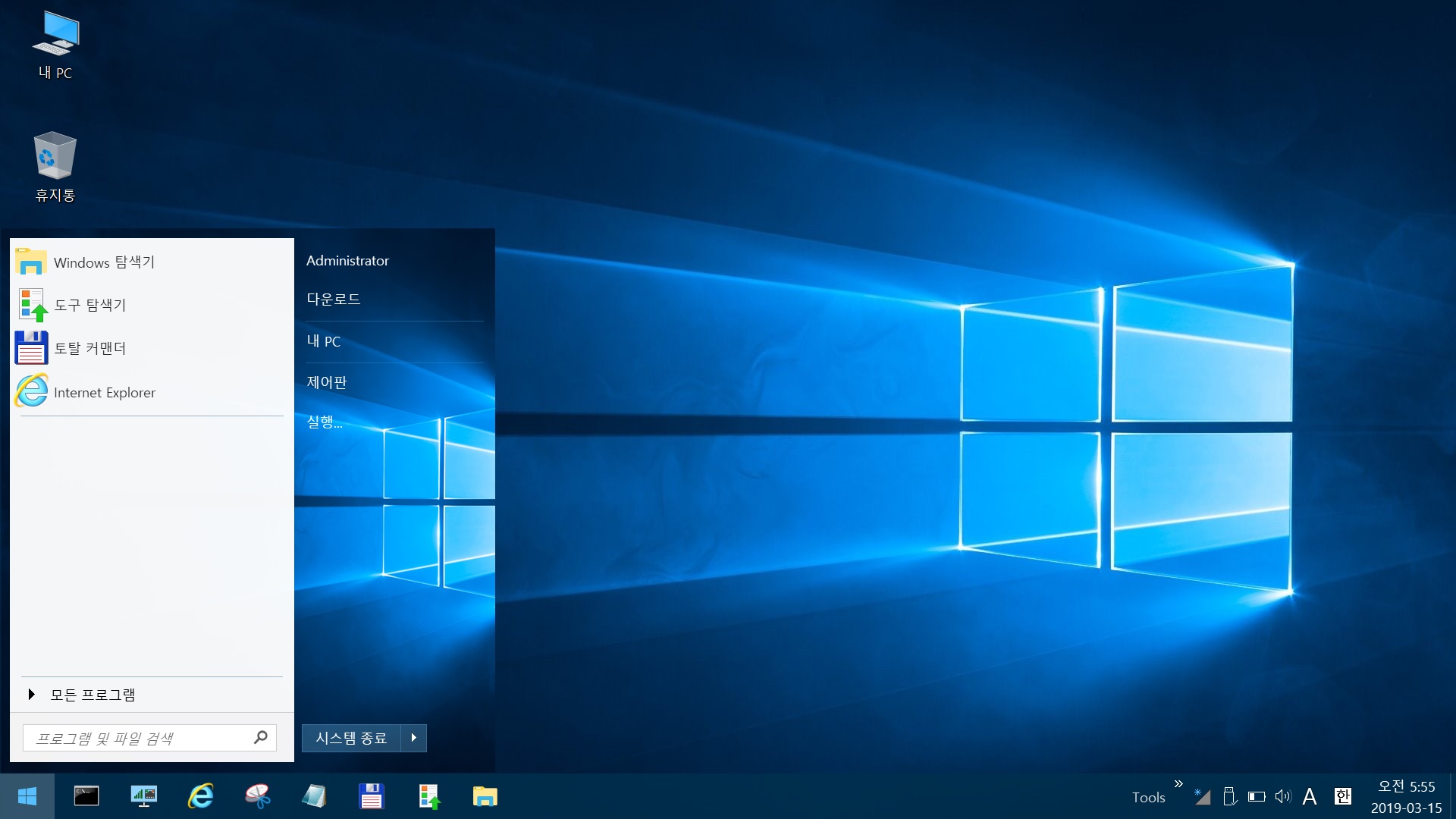Screen dimensions: 1456x819
Task: Open Command Prompt from taskbar
Action: 86,796
